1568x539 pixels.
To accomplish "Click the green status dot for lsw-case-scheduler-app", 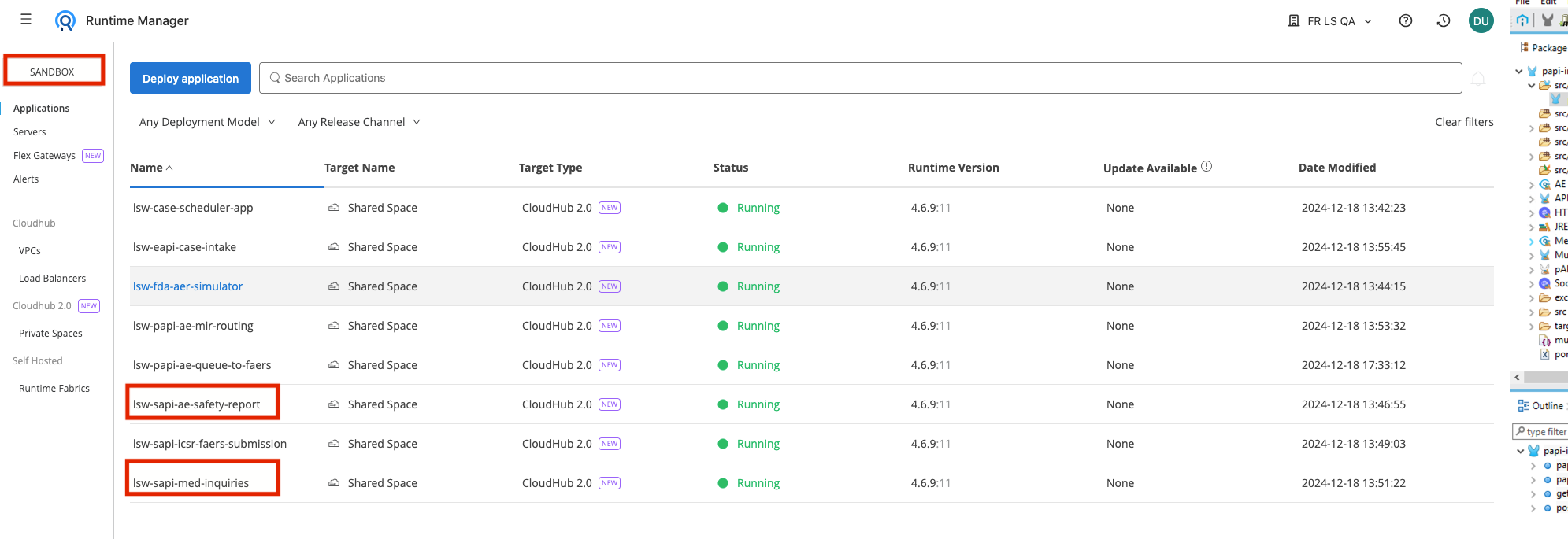I will [x=722, y=208].
